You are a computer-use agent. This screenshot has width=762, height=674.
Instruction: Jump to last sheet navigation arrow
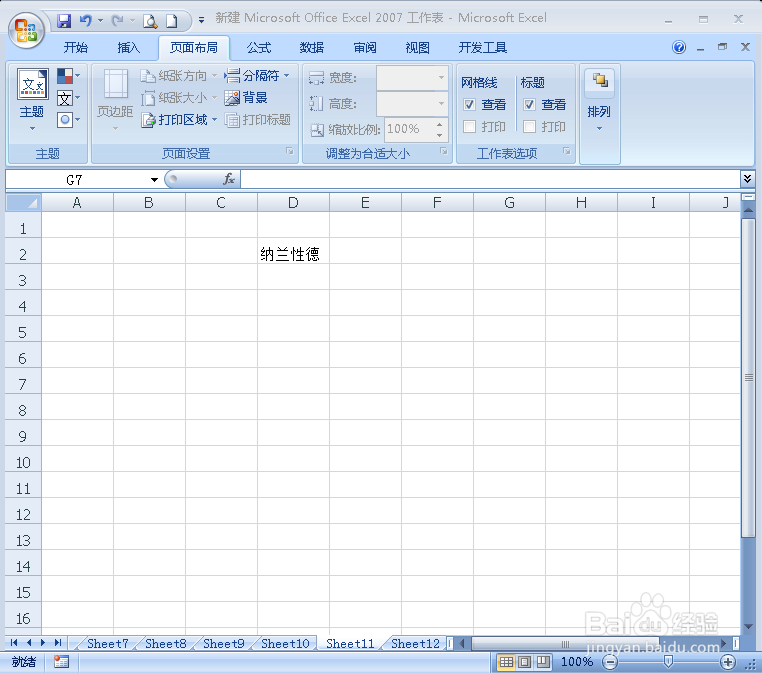coord(58,643)
